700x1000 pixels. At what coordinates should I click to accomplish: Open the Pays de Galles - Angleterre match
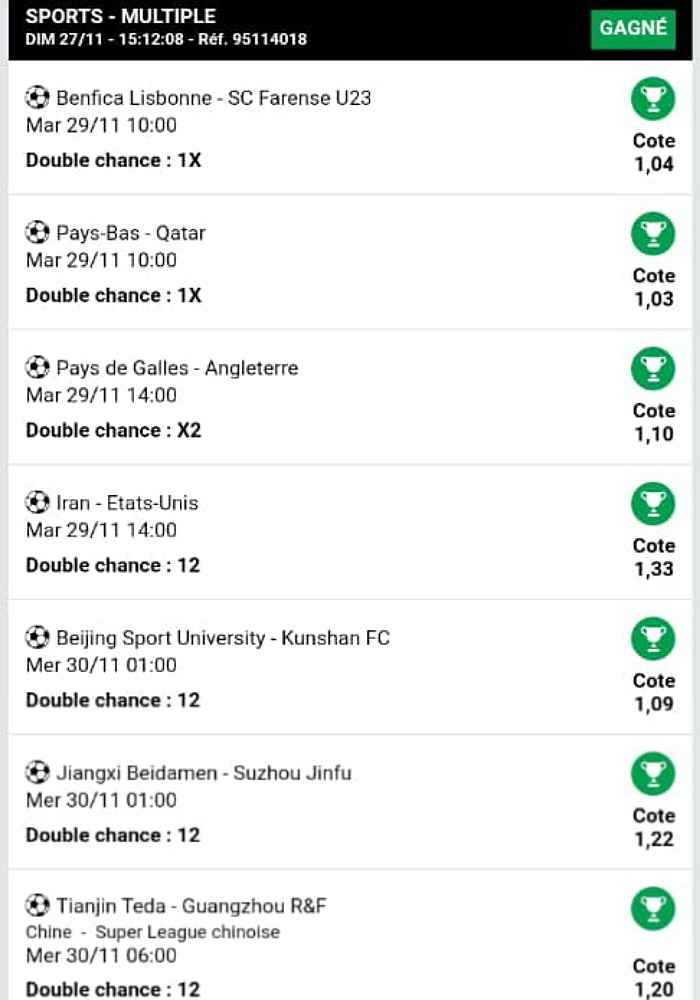177,368
